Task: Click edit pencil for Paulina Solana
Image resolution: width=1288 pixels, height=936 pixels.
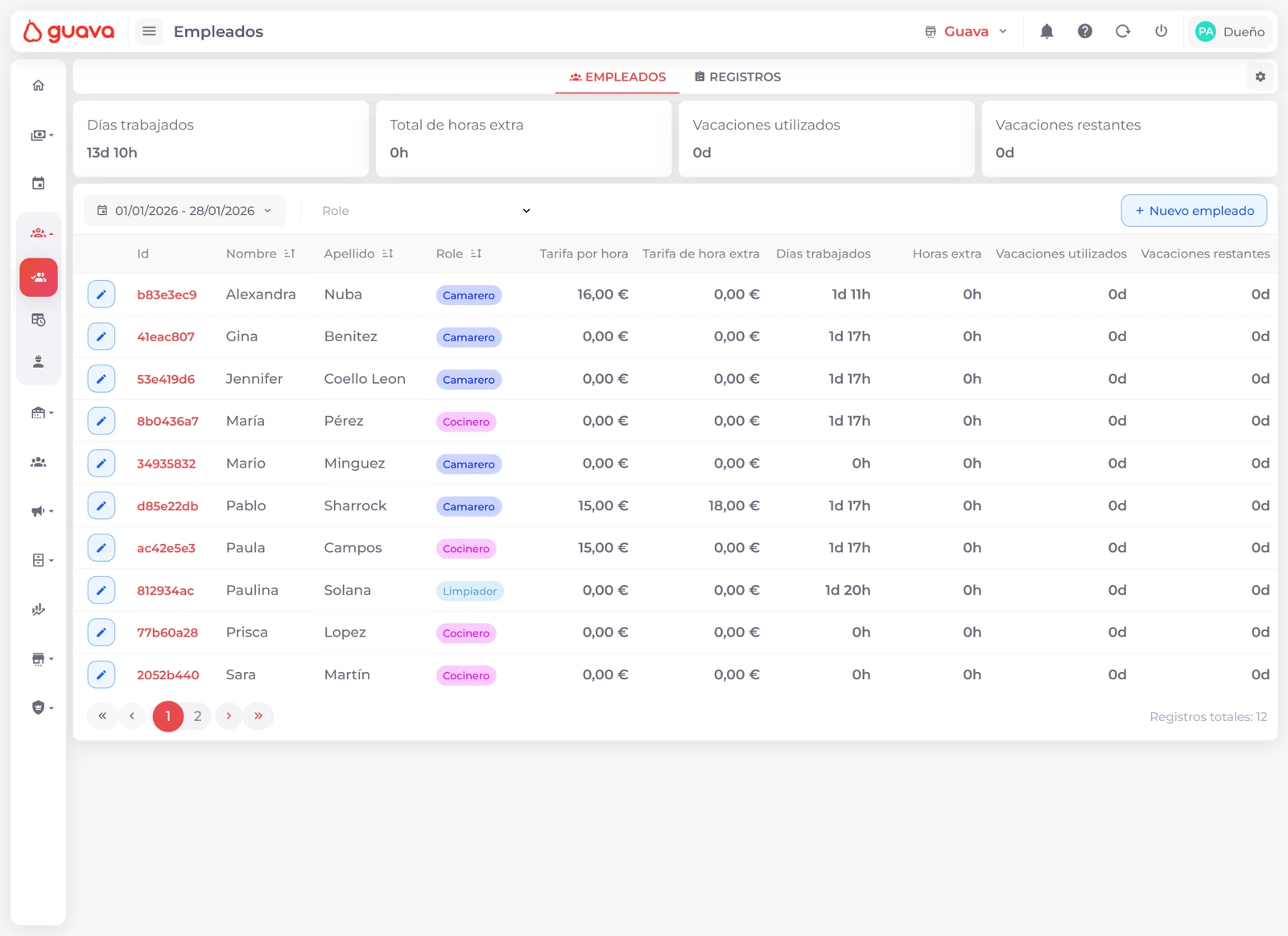Action: 101,590
